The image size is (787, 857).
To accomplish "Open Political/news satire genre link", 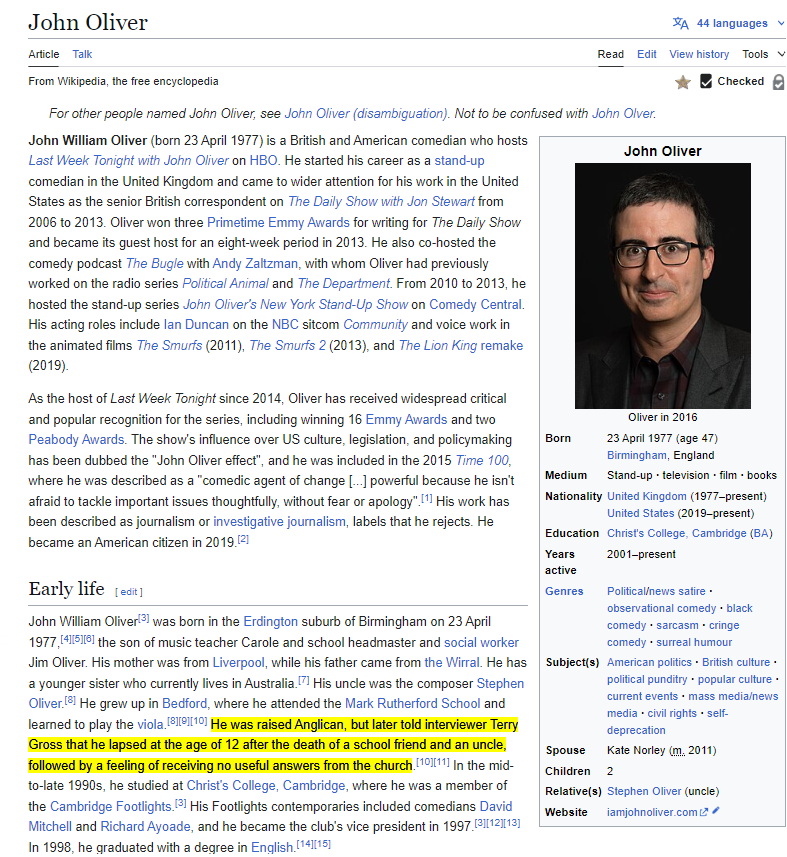I will [x=656, y=591].
